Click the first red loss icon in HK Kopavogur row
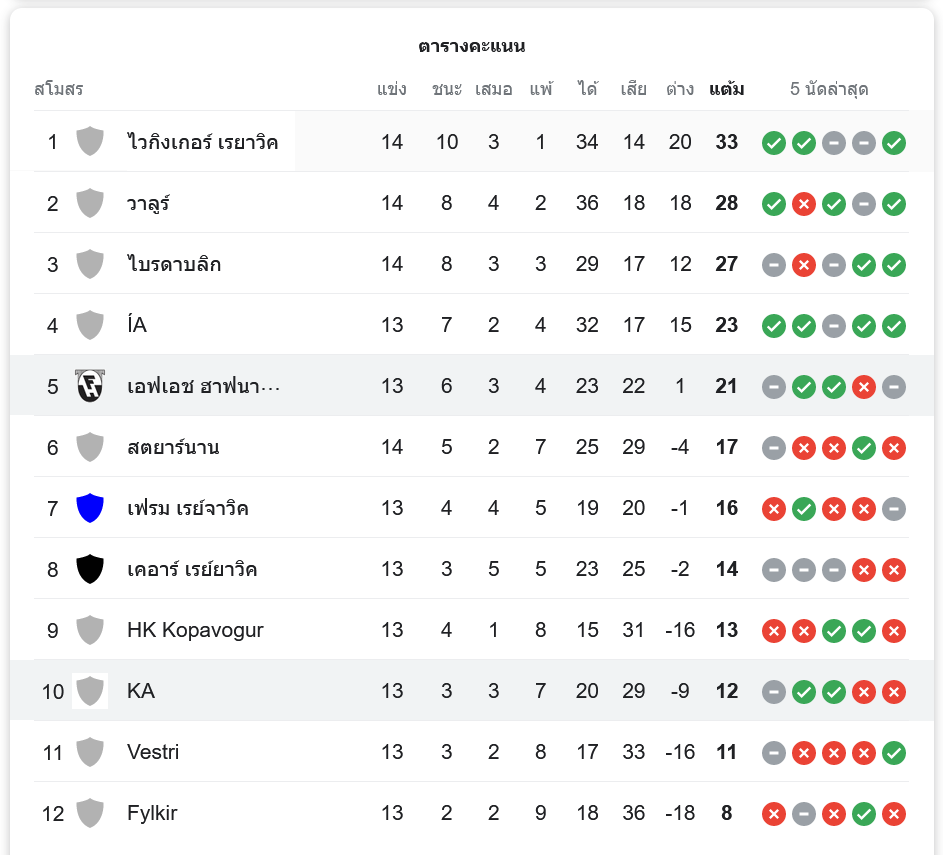Viewport: 943px width, 855px height. coord(773,631)
